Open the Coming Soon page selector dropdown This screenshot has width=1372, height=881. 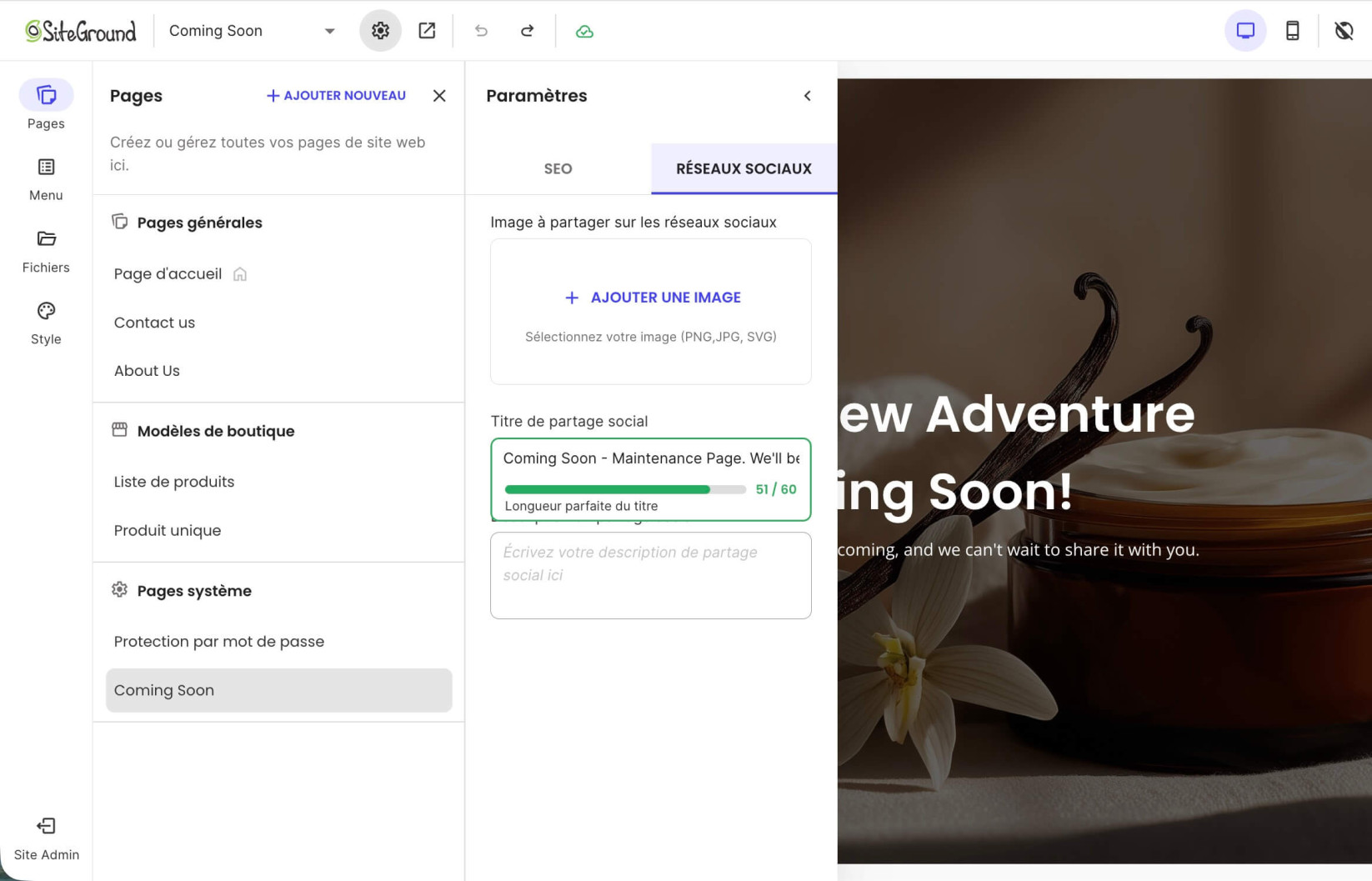click(252, 31)
